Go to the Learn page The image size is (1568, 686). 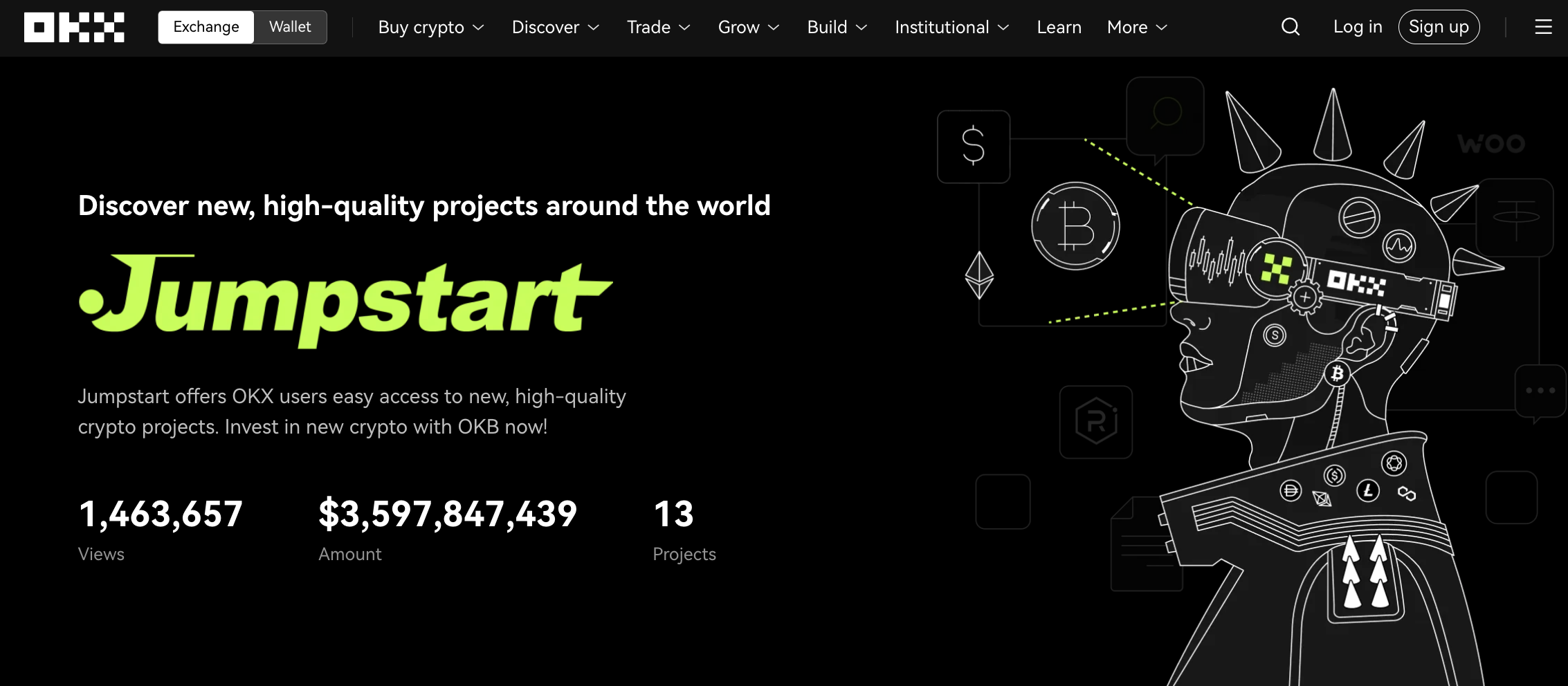click(1059, 27)
